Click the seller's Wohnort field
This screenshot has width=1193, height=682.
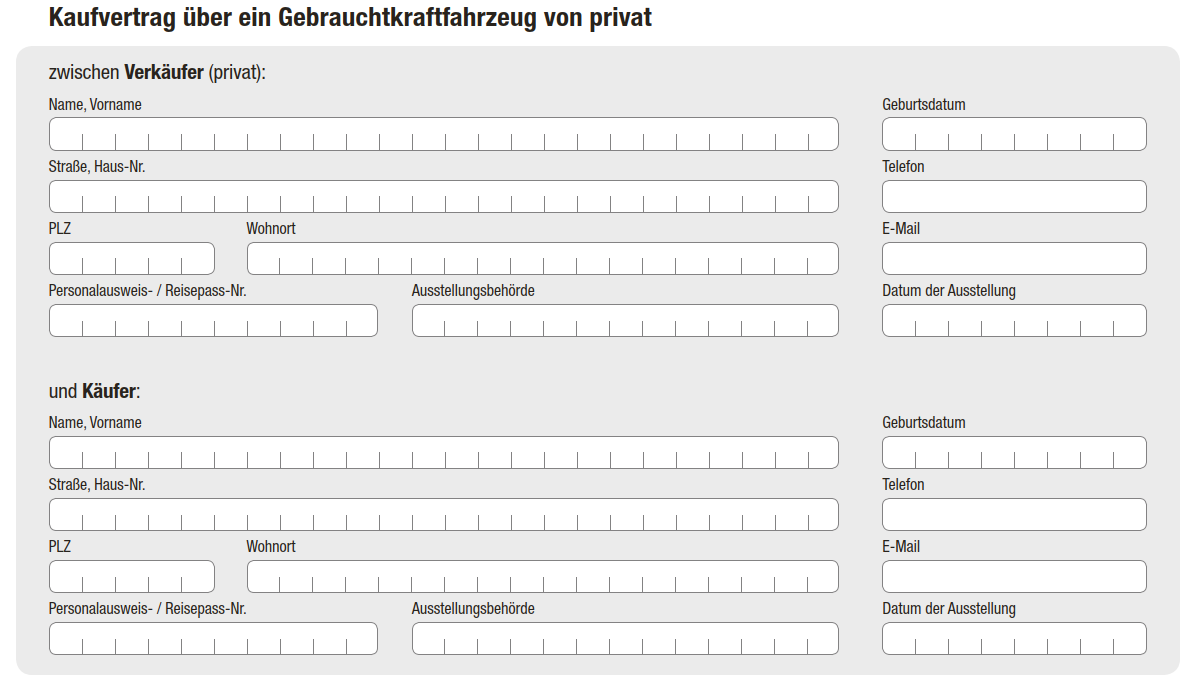[x=542, y=259]
